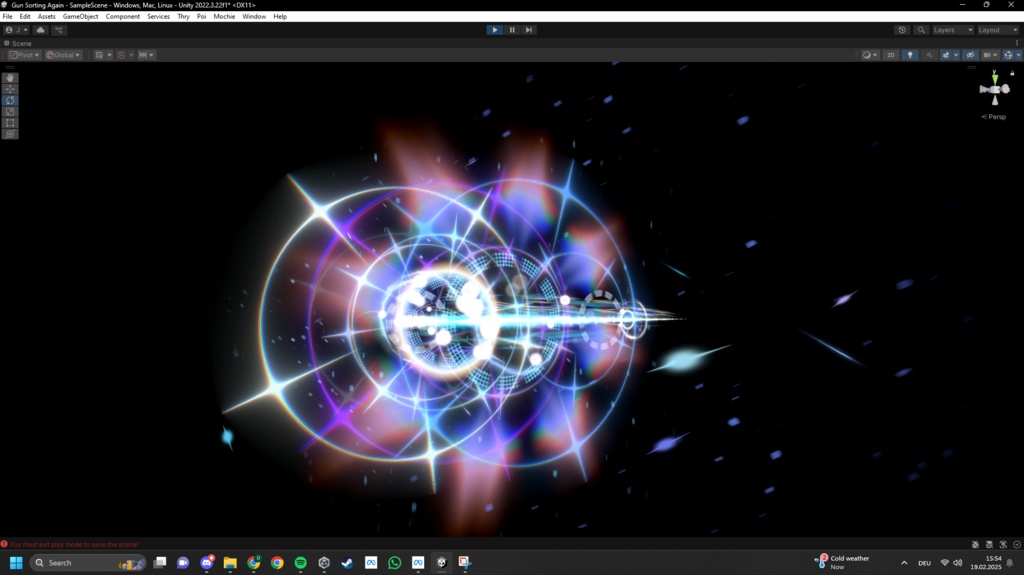Open the Help menu
Viewport: 1024px width, 575px height.
click(x=280, y=16)
